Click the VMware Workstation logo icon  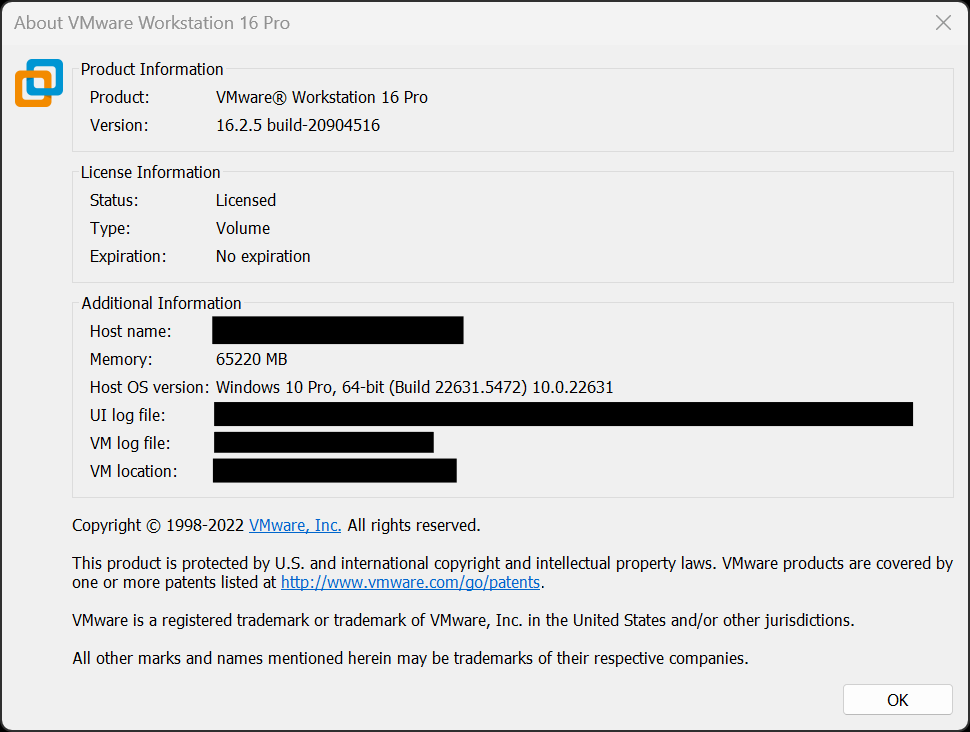click(38, 83)
